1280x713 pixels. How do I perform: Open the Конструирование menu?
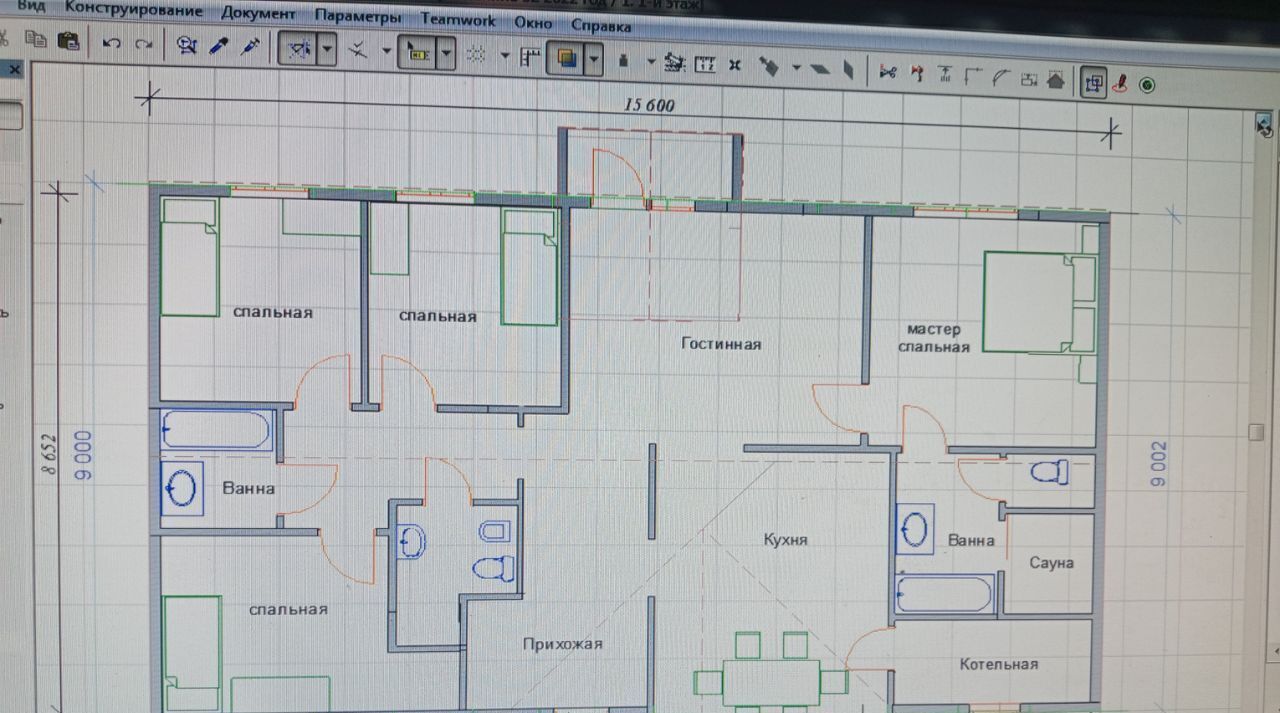[147, 12]
